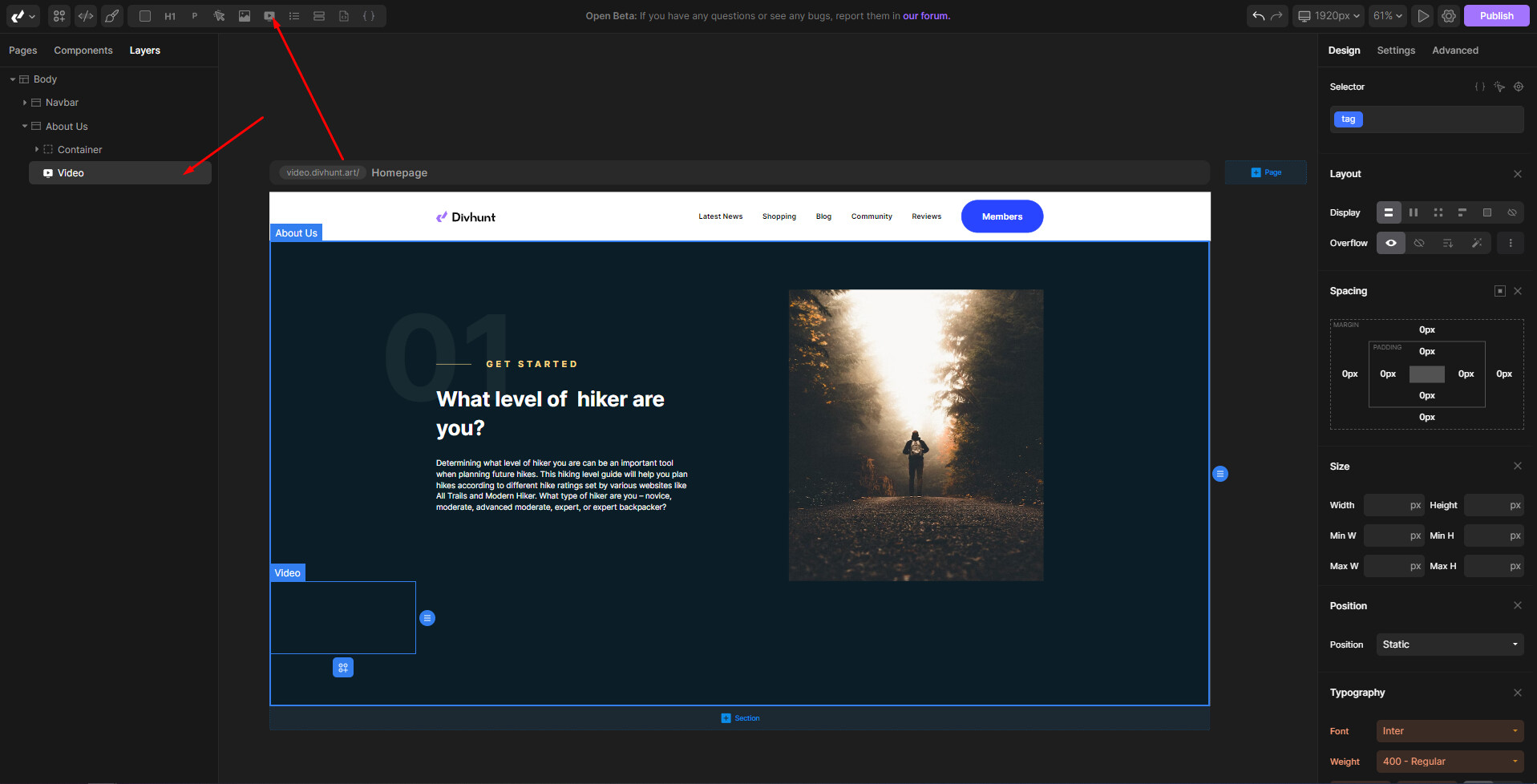Insert a paragraph element
Image resolution: width=1537 pixels, height=784 pixels.
[195, 16]
